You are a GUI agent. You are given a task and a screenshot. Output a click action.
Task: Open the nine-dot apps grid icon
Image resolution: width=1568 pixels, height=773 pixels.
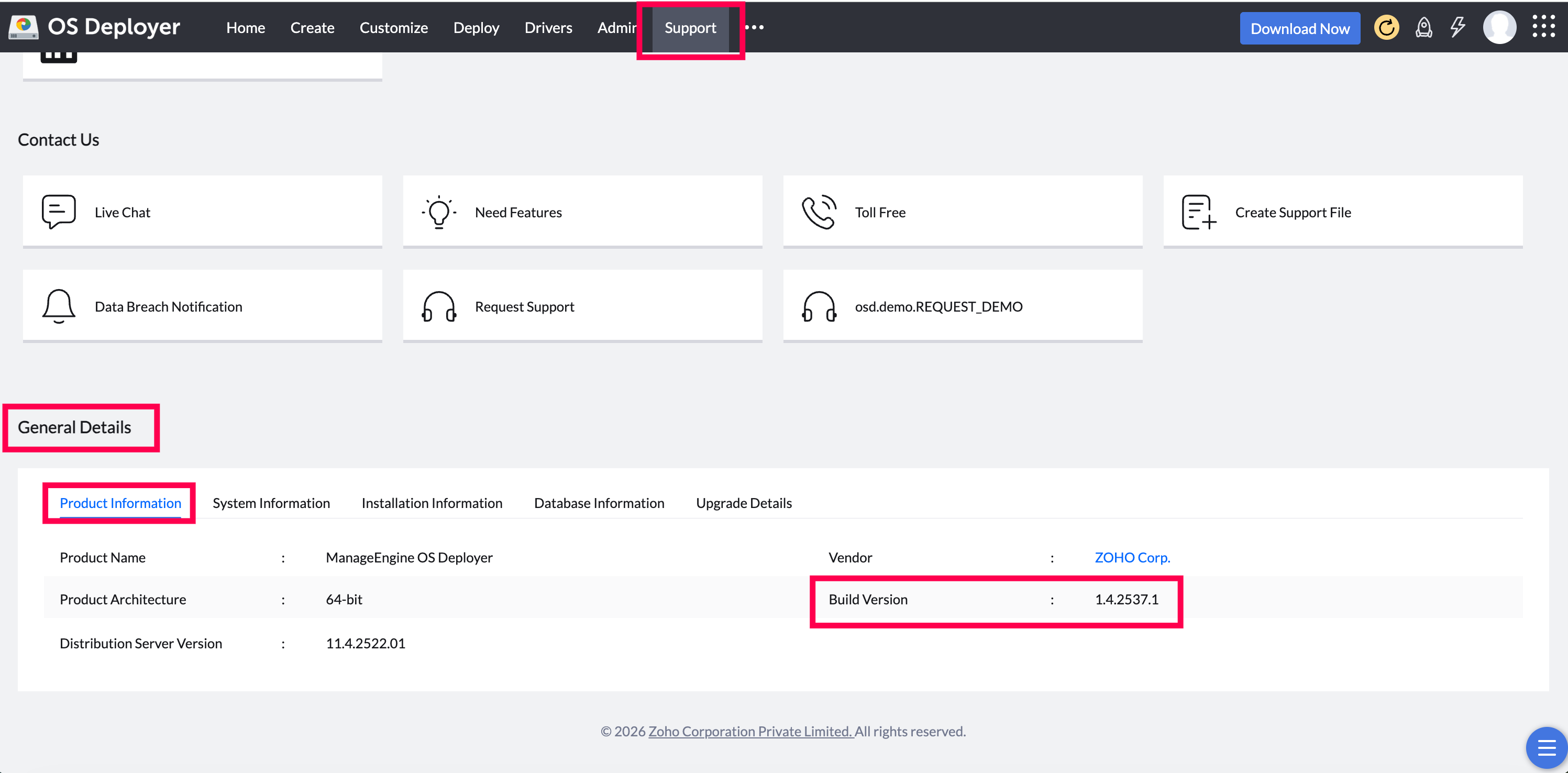(1543, 27)
